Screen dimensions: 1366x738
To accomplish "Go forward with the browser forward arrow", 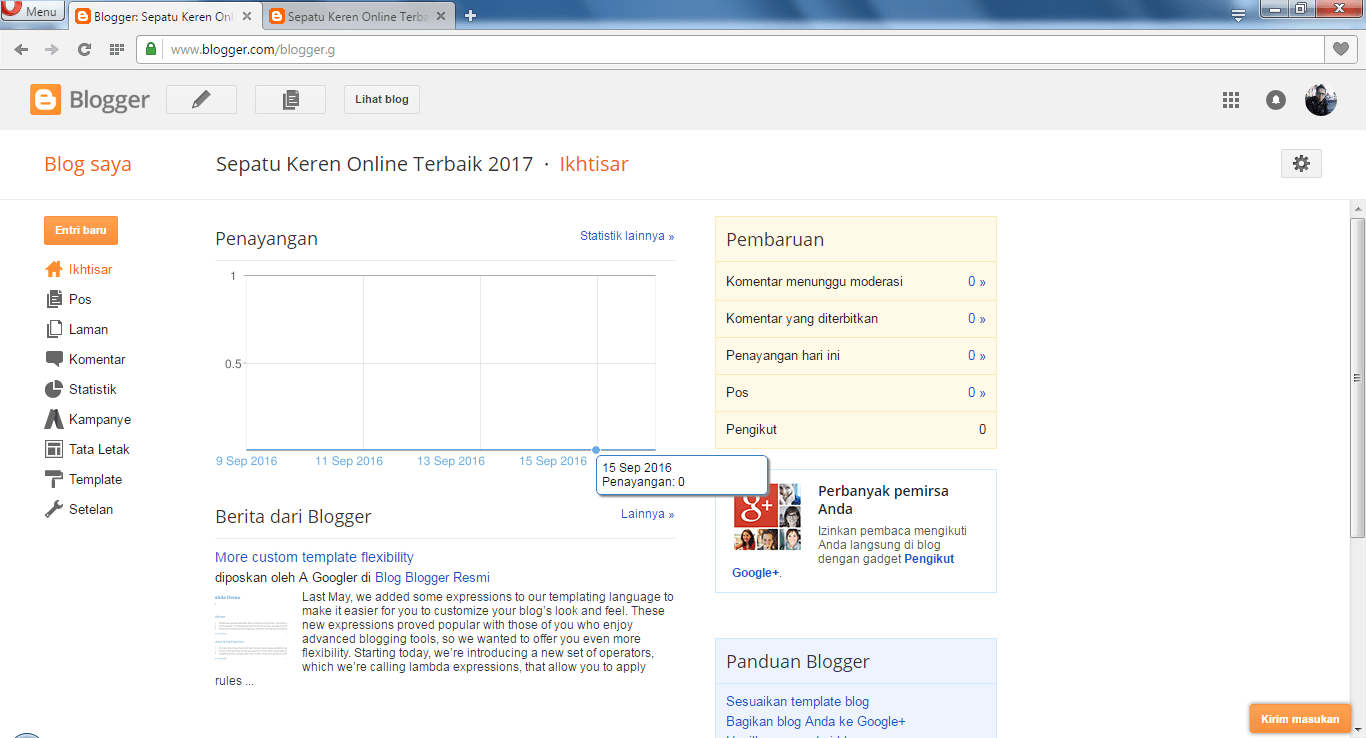I will [x=52, y=49].
